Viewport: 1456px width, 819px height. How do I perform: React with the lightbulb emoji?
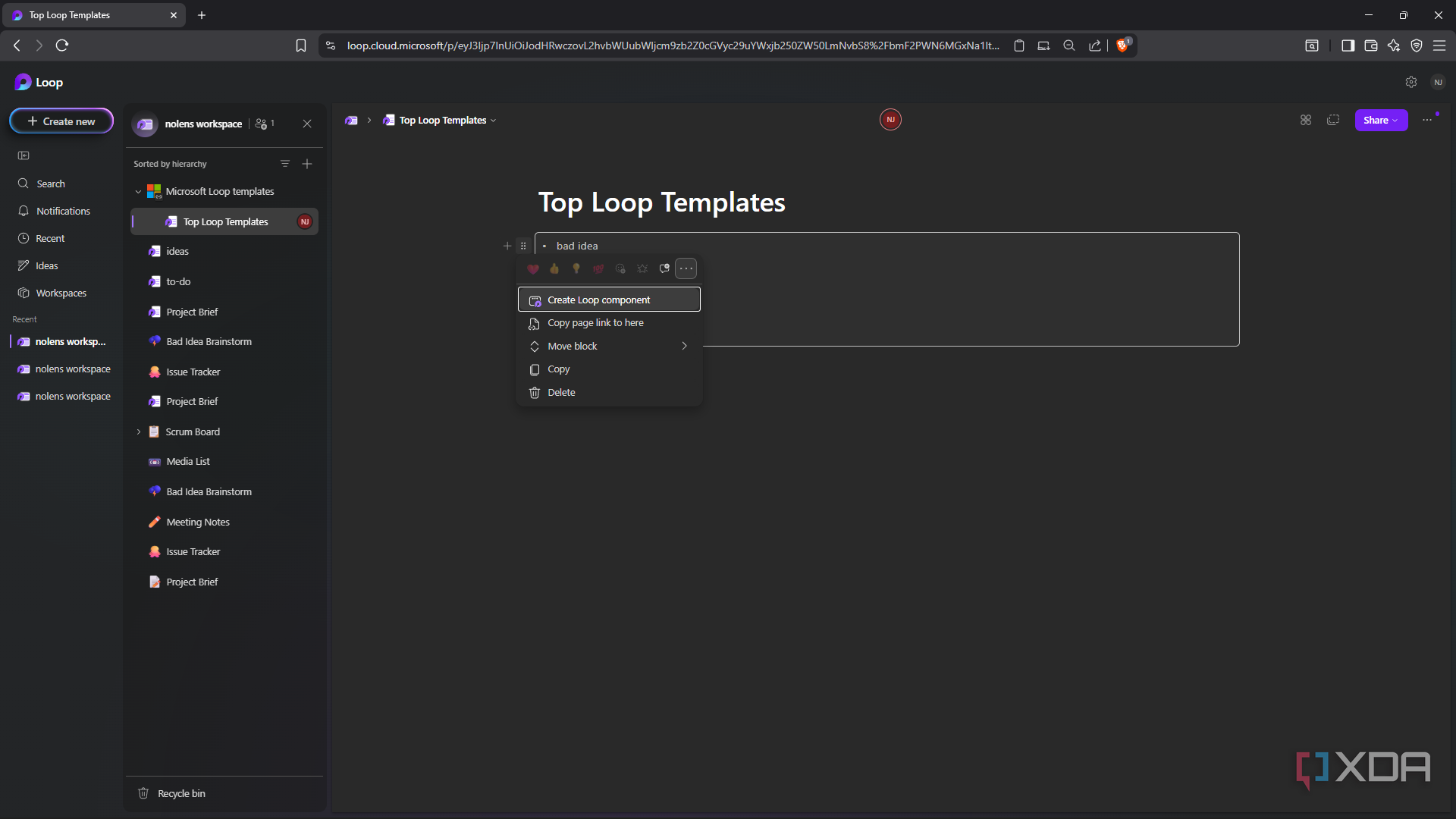[576, 268]
